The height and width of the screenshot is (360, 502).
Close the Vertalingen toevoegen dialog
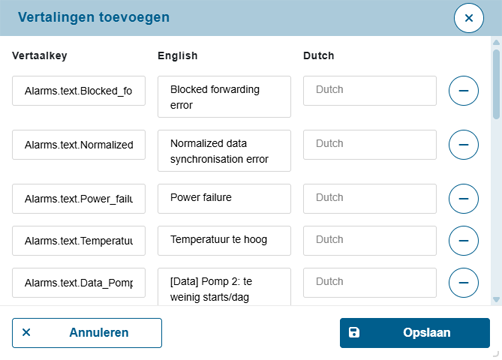469,18
